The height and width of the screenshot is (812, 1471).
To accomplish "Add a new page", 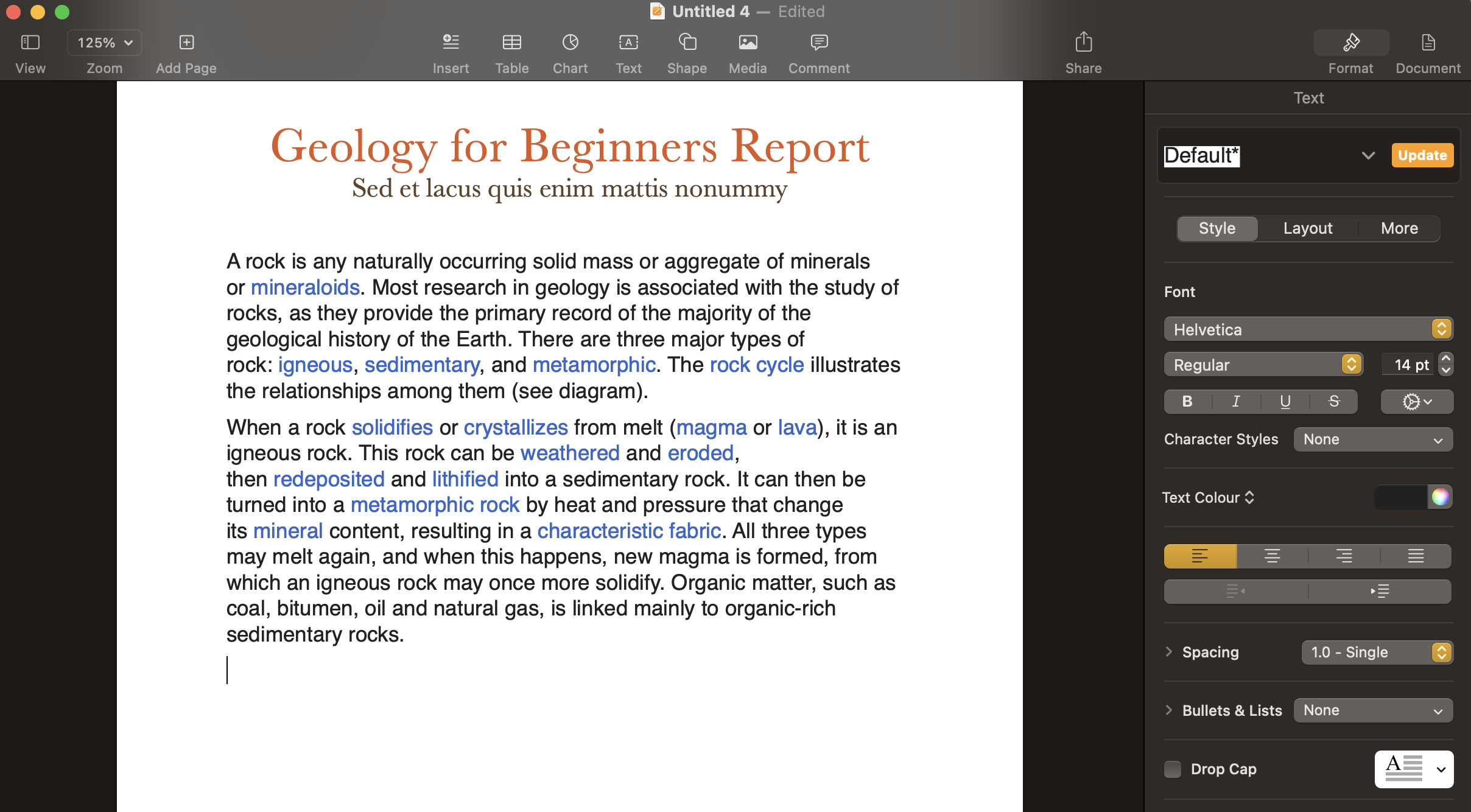I will tap(186, 43).
